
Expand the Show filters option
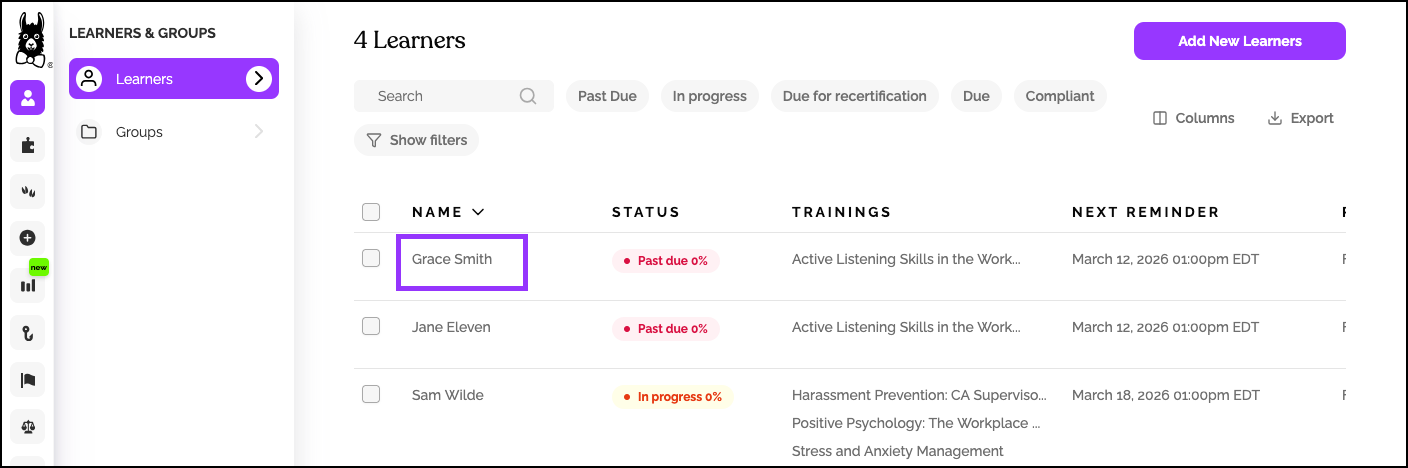[417, 140]
